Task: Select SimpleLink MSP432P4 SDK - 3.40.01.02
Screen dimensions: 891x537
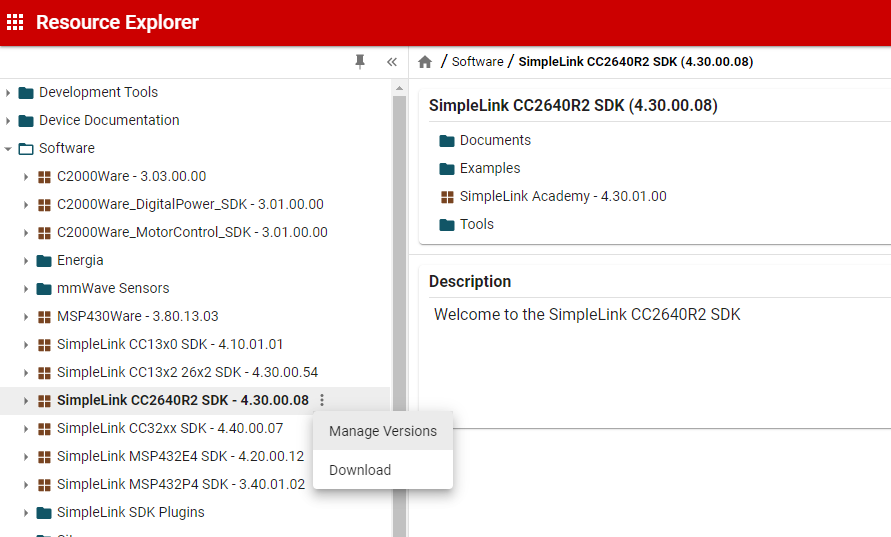Action: 181,484
